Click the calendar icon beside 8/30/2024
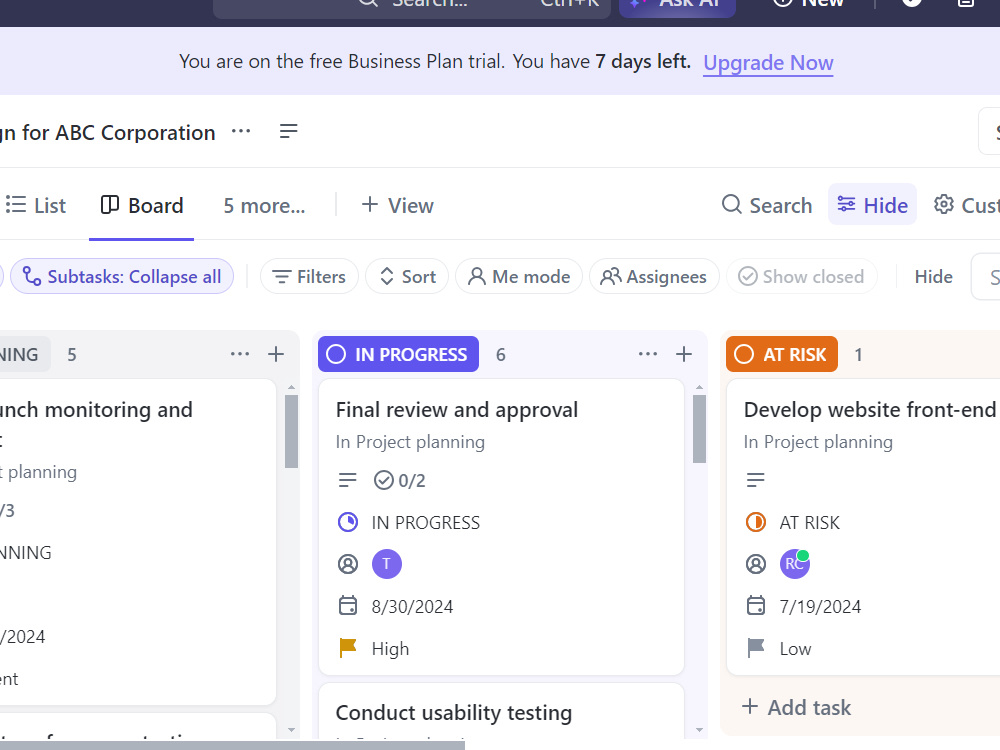1000x750 pixels. [x=348, y=606]
